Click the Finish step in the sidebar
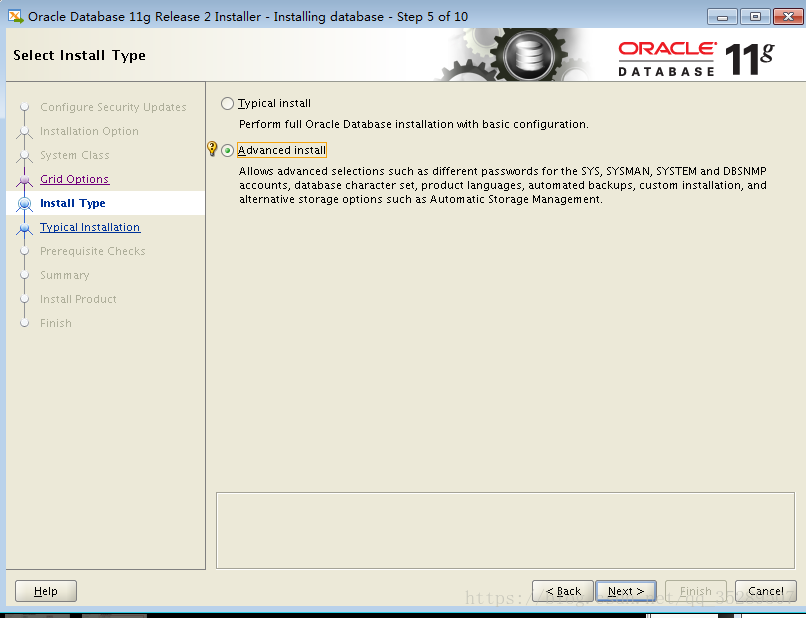 pyautogui.click(x=56, y=323)
